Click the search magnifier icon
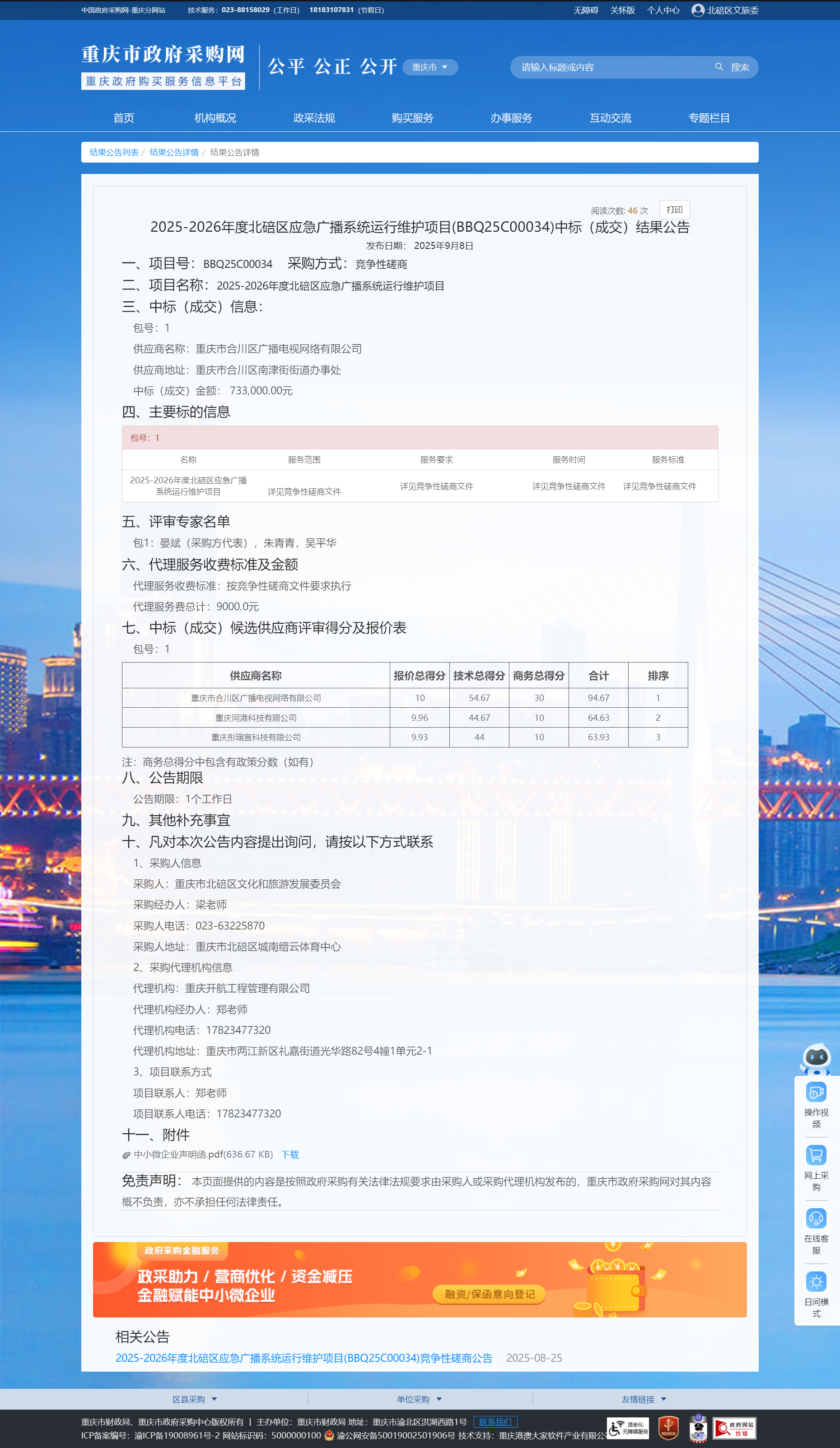Screen dimensions: 840x1448 [x=719, y=67]
